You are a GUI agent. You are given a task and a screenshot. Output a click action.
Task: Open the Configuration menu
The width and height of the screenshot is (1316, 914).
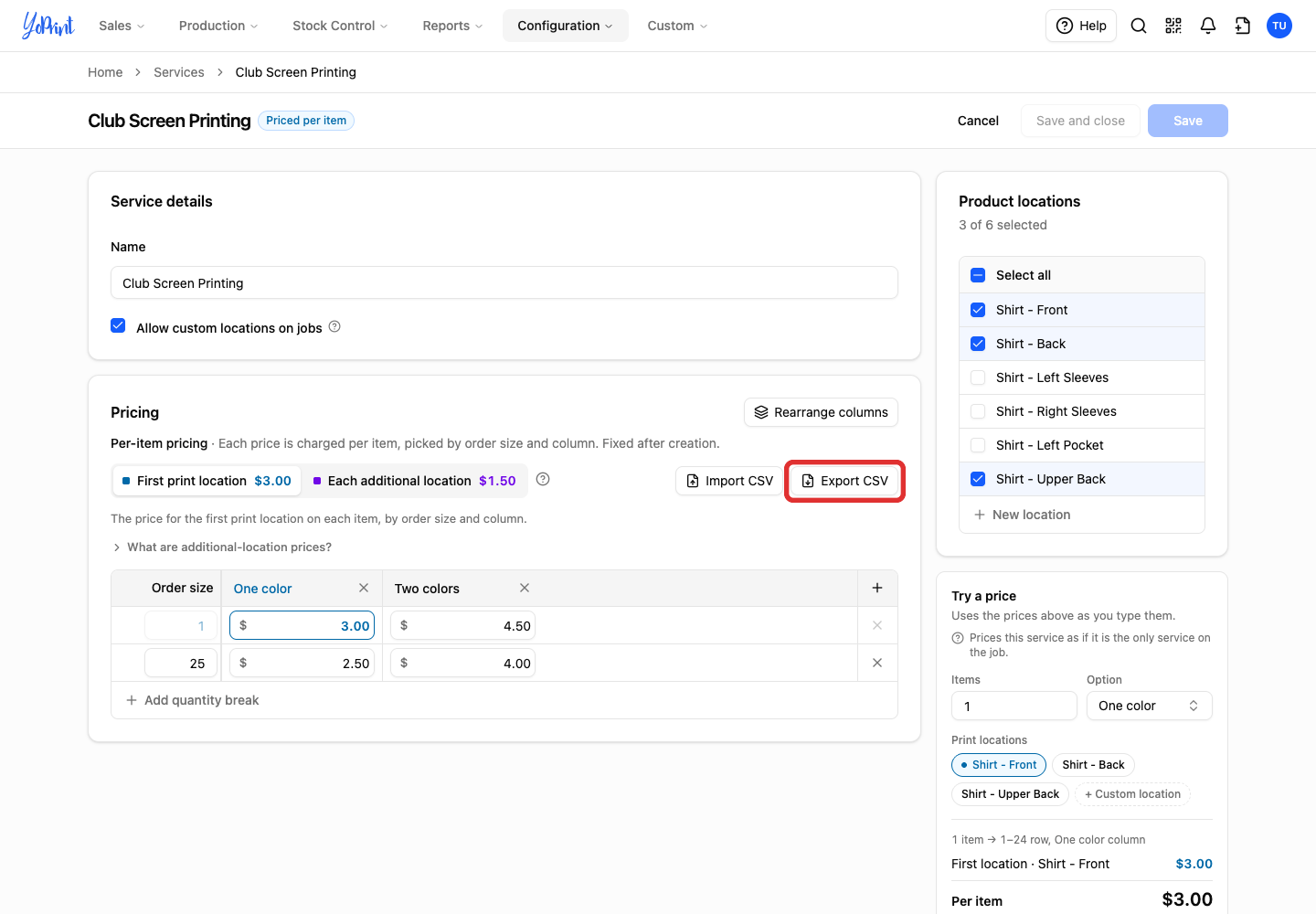565,26
